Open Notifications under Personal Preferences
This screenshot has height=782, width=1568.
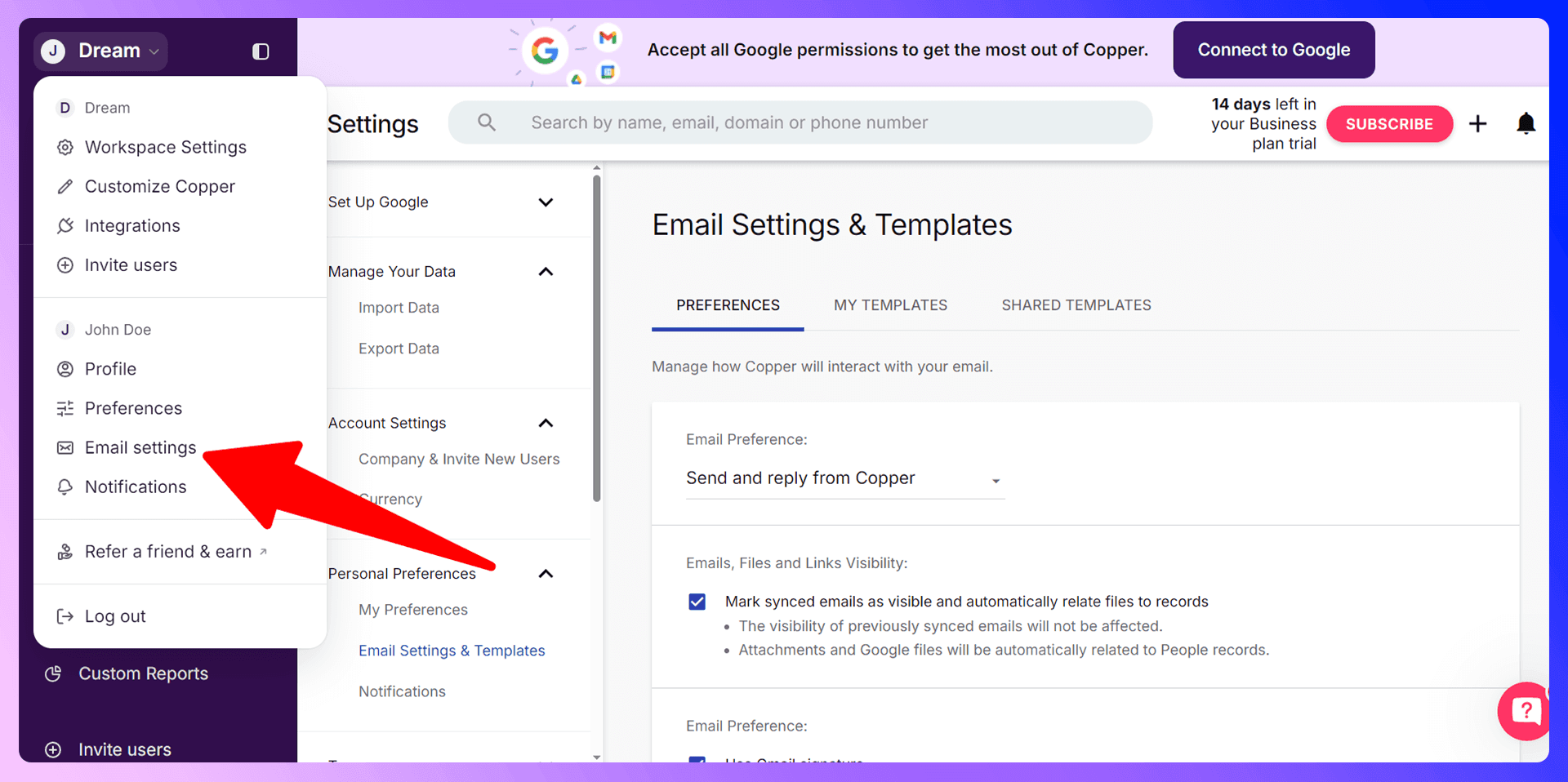[402, 691]
